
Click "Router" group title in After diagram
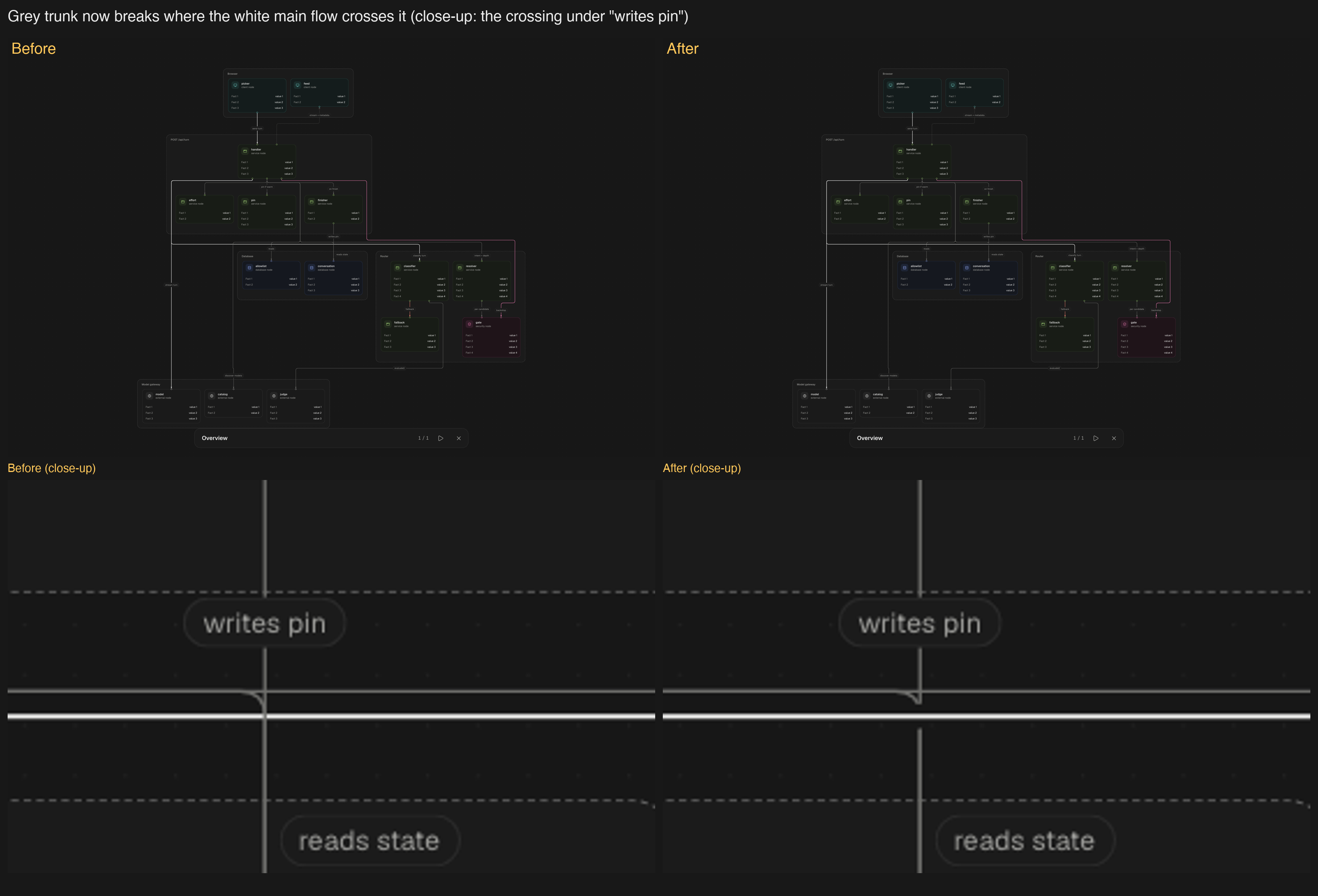point(1040,256)
